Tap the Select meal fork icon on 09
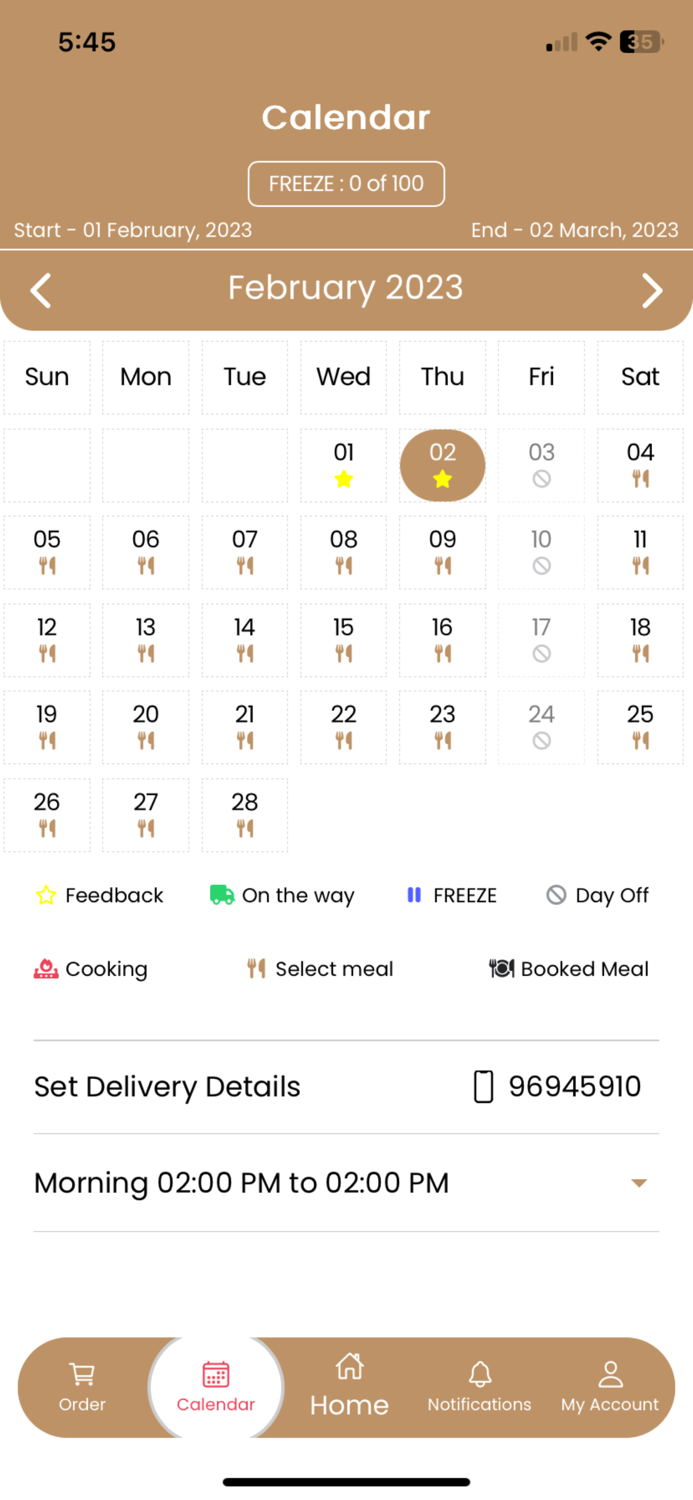 click(442, 566)
